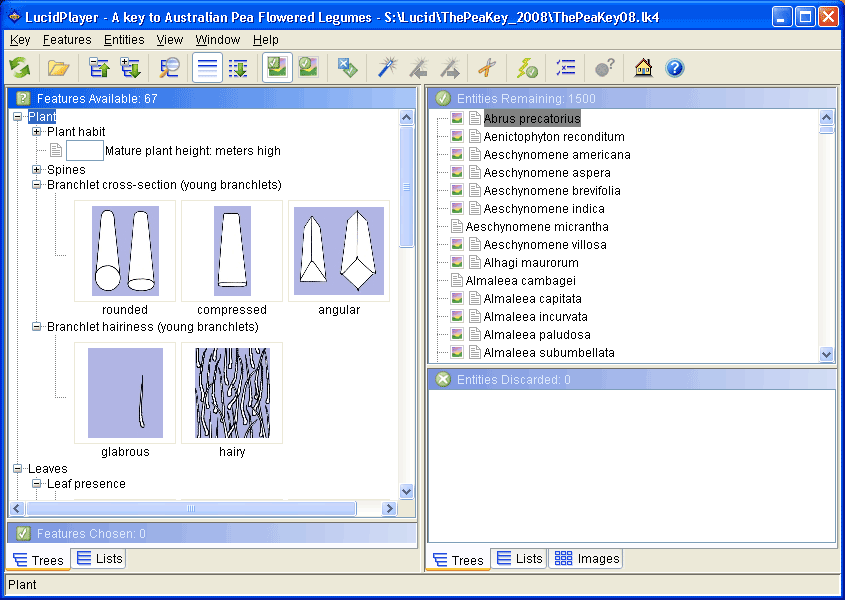Click the scissors prune icon in toolbar
The image size is (845, 600).
point(486,68)
